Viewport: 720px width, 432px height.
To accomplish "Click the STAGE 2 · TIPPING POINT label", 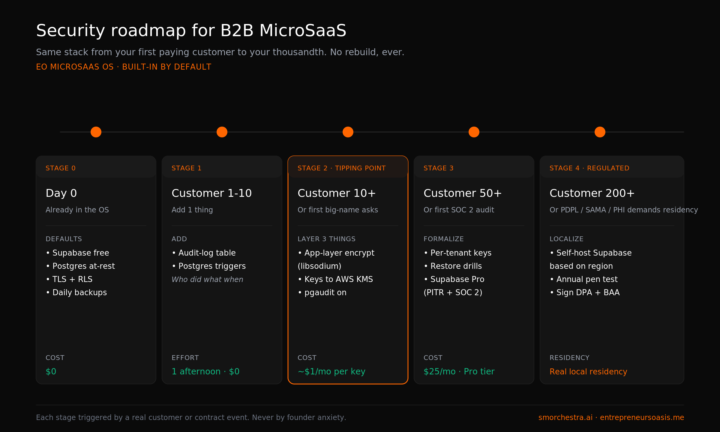I will tap(342, 168).
